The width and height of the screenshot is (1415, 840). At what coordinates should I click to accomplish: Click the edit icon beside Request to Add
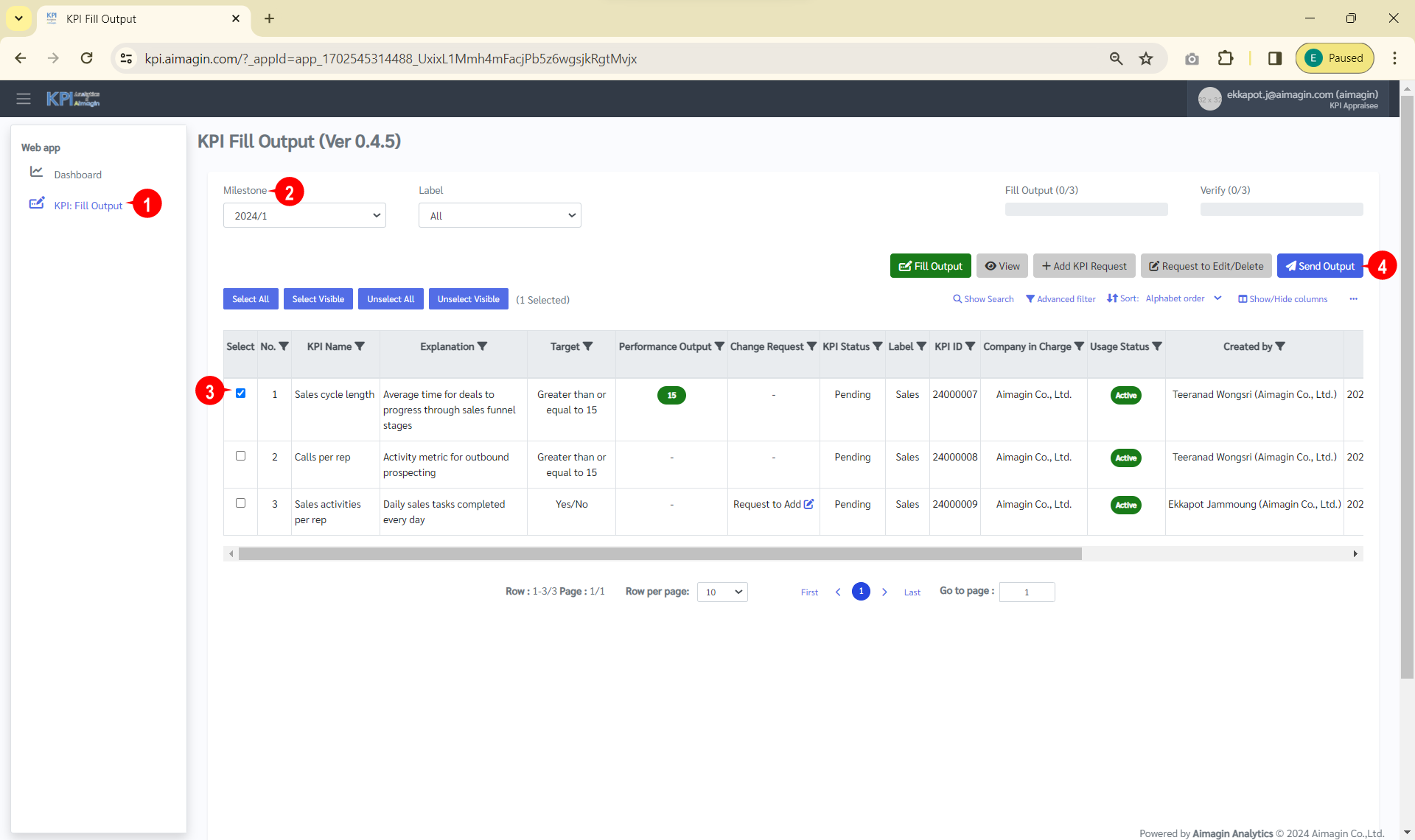808,504
